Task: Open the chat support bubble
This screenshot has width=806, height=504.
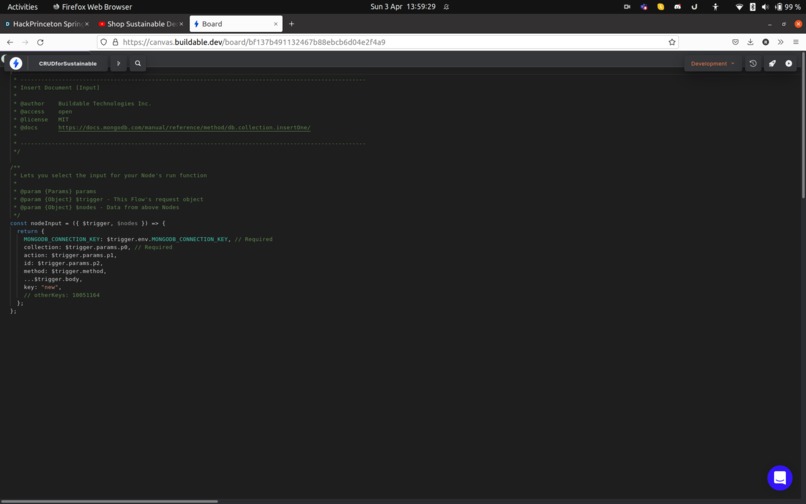Action: [x=780, y=478]
